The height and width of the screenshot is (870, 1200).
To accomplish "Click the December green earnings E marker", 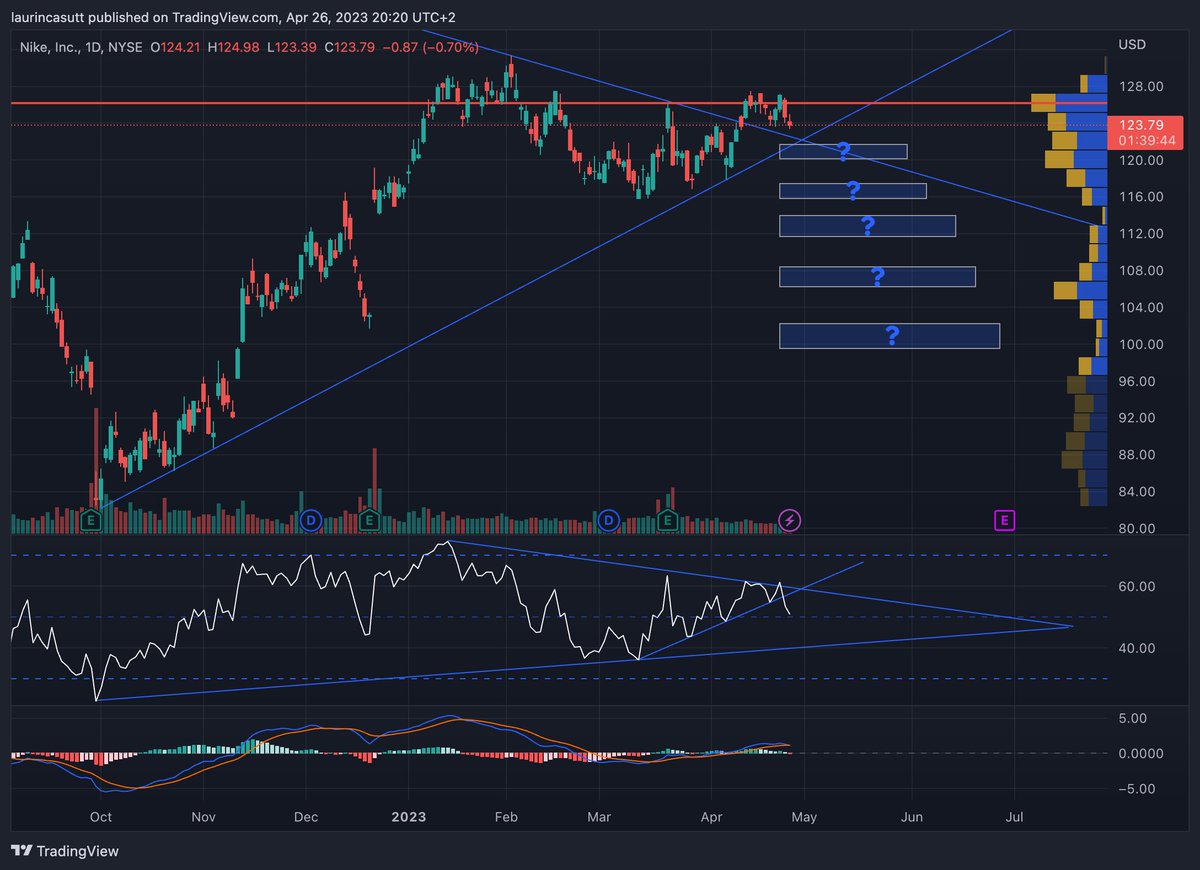I will (369, 519).
